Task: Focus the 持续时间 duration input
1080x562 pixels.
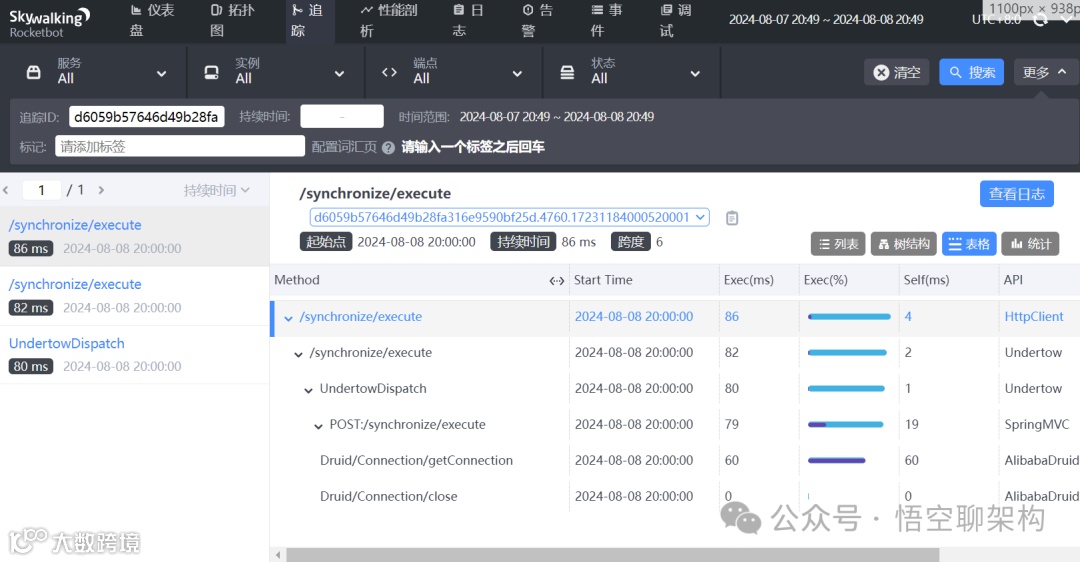Action: (x=342, y=117)
